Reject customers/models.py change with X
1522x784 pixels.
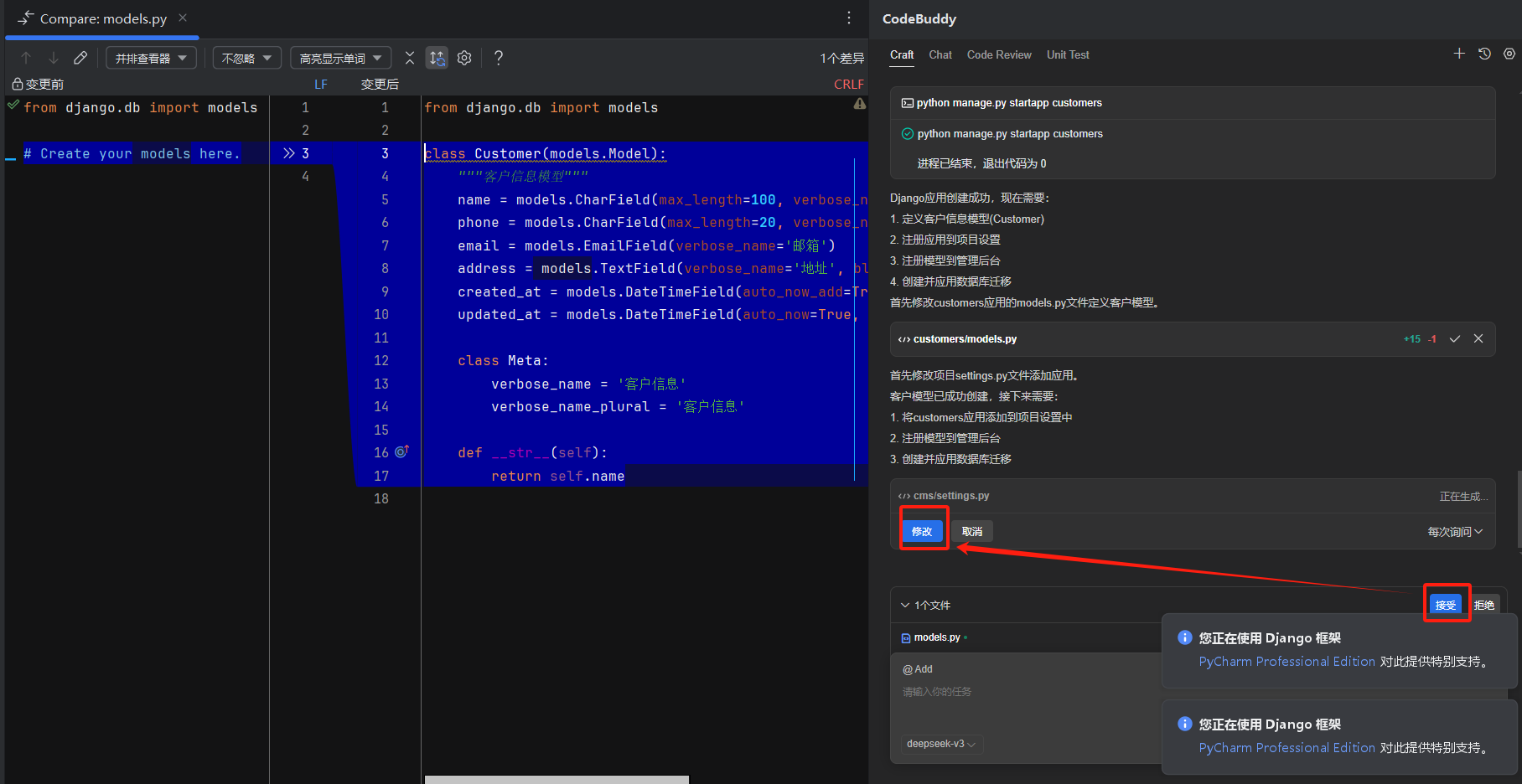click(1478, 339)
